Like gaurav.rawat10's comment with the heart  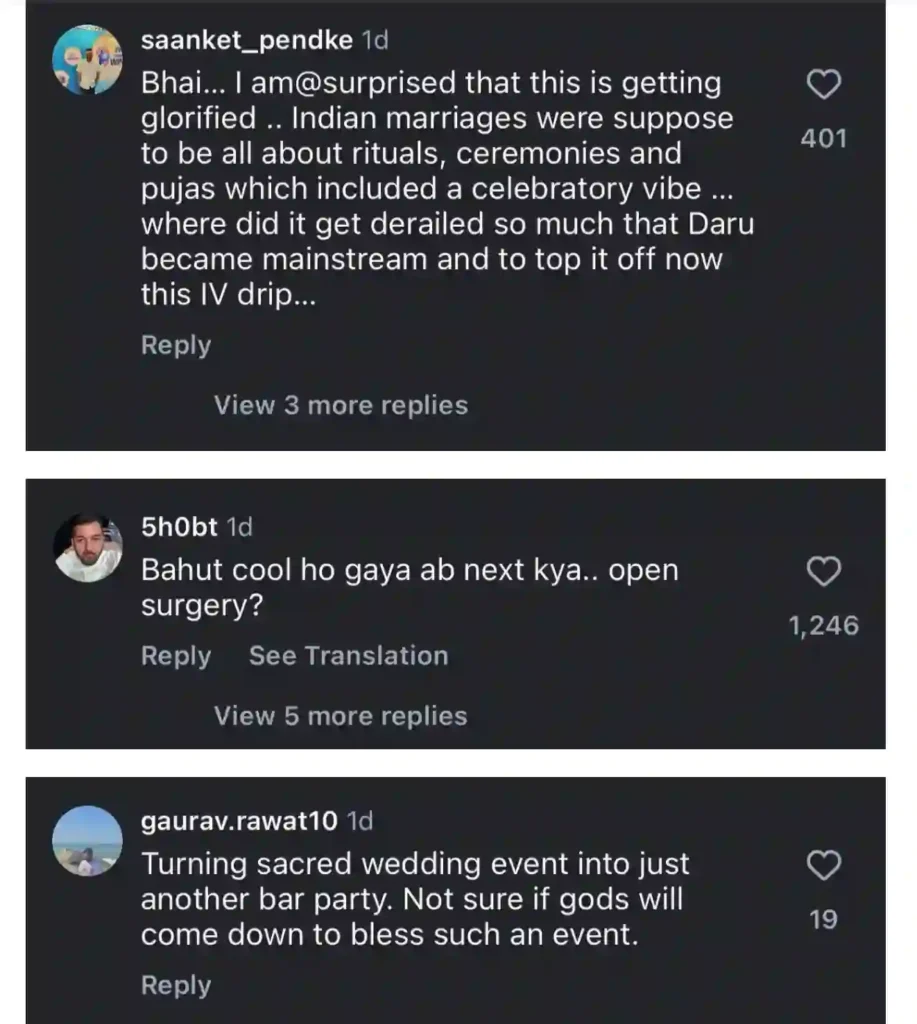(x=823, y=866)
